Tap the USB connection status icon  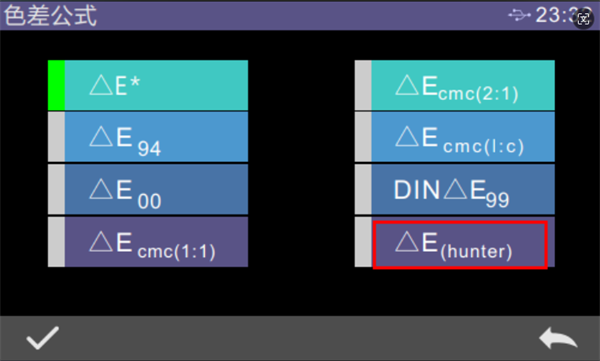(519, 15)
